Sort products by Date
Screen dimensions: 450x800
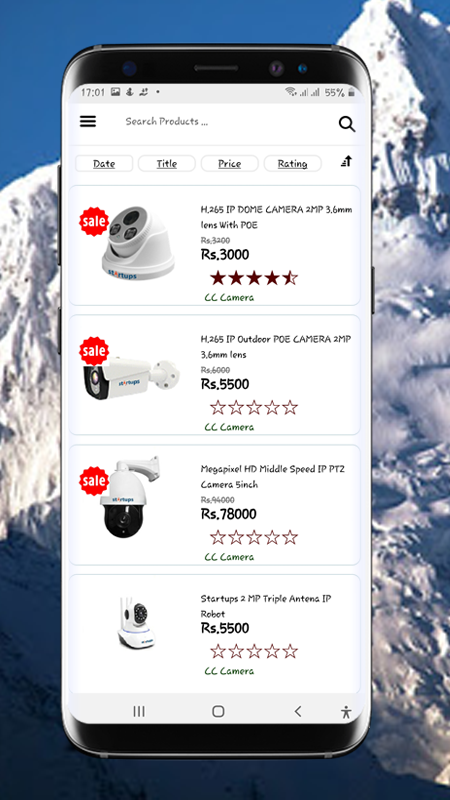[104, 164]
